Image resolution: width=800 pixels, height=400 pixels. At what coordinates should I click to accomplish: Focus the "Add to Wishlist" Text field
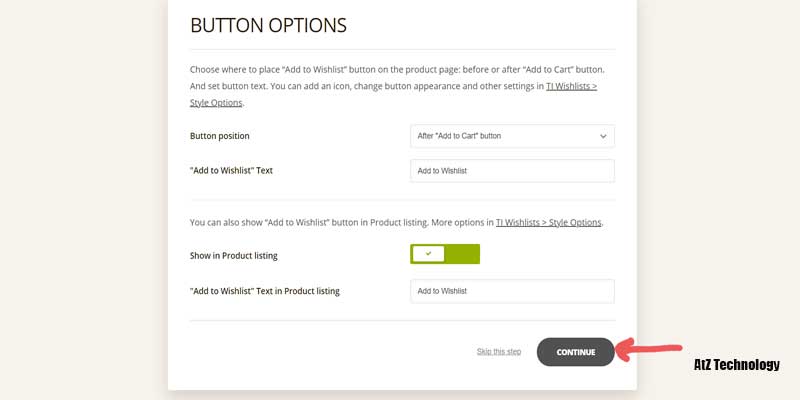(x=512, y=171)
